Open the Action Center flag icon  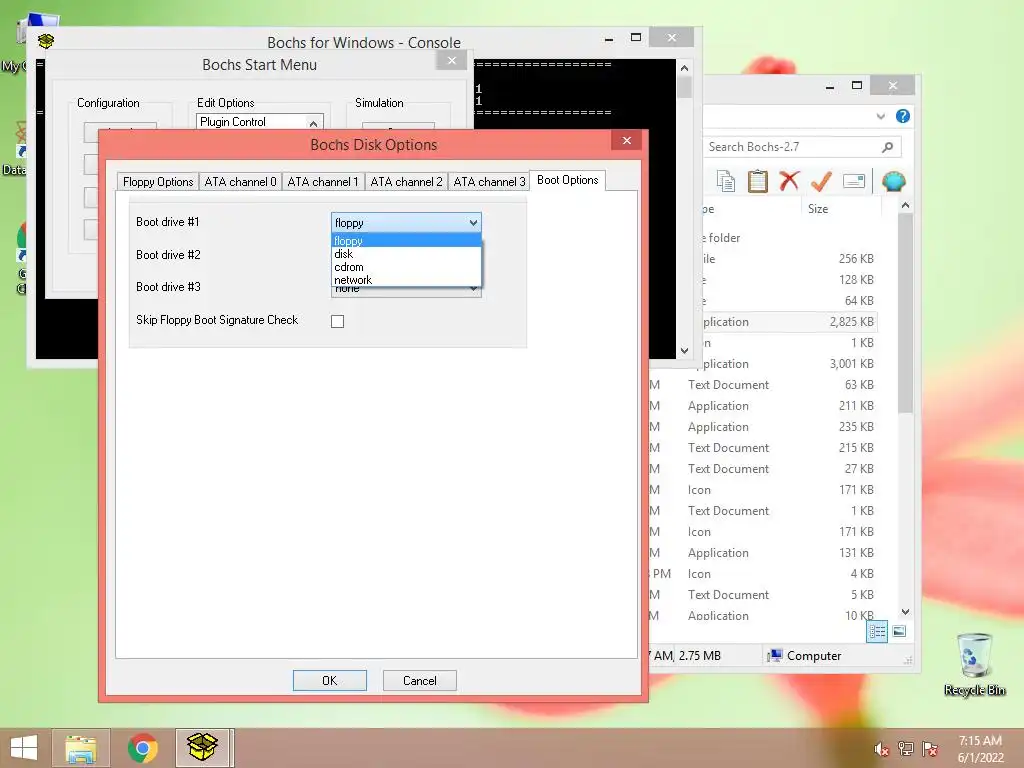[x=930, y=749]
